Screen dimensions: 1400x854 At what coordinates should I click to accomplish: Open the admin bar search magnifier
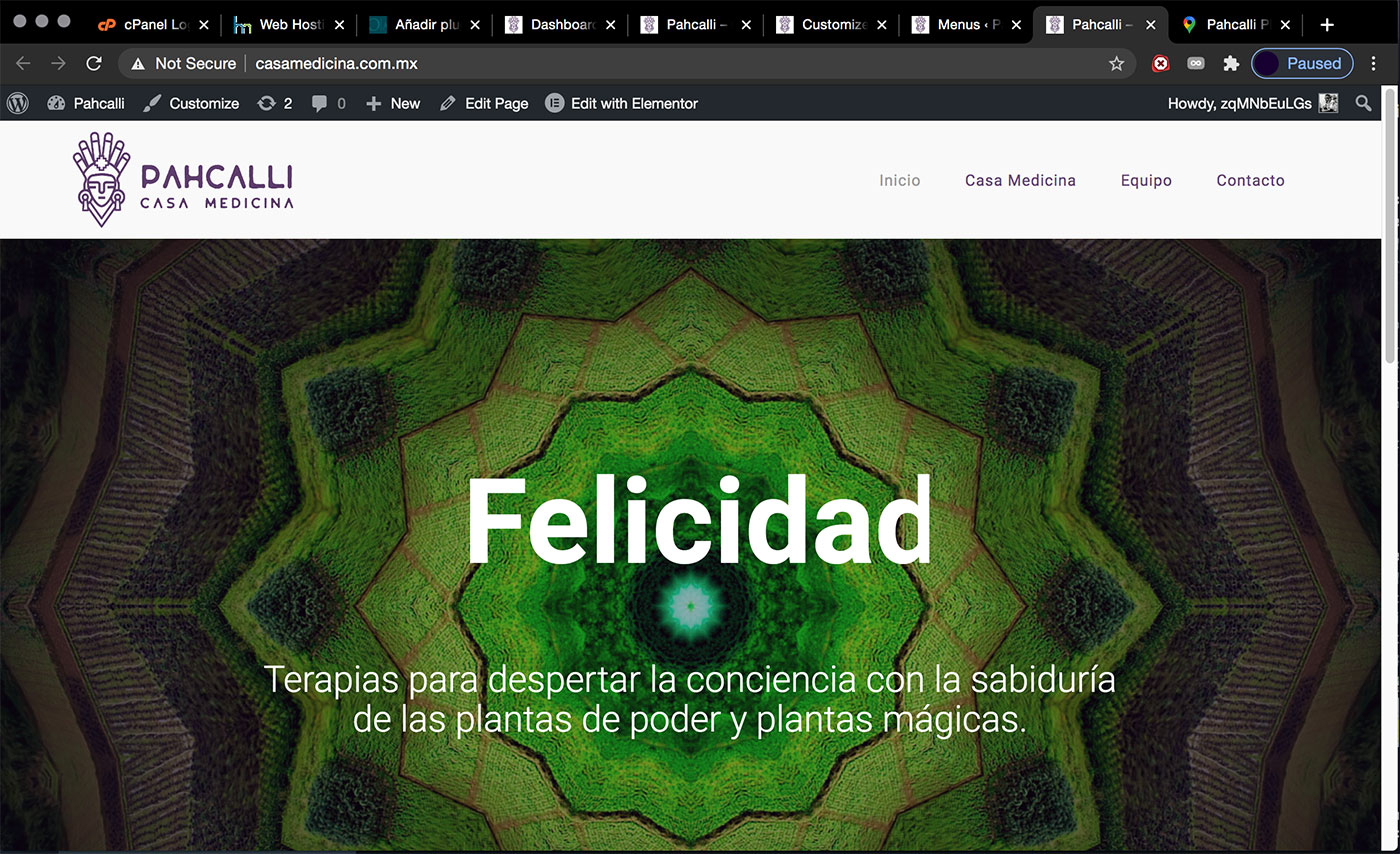click(1363, 103)
